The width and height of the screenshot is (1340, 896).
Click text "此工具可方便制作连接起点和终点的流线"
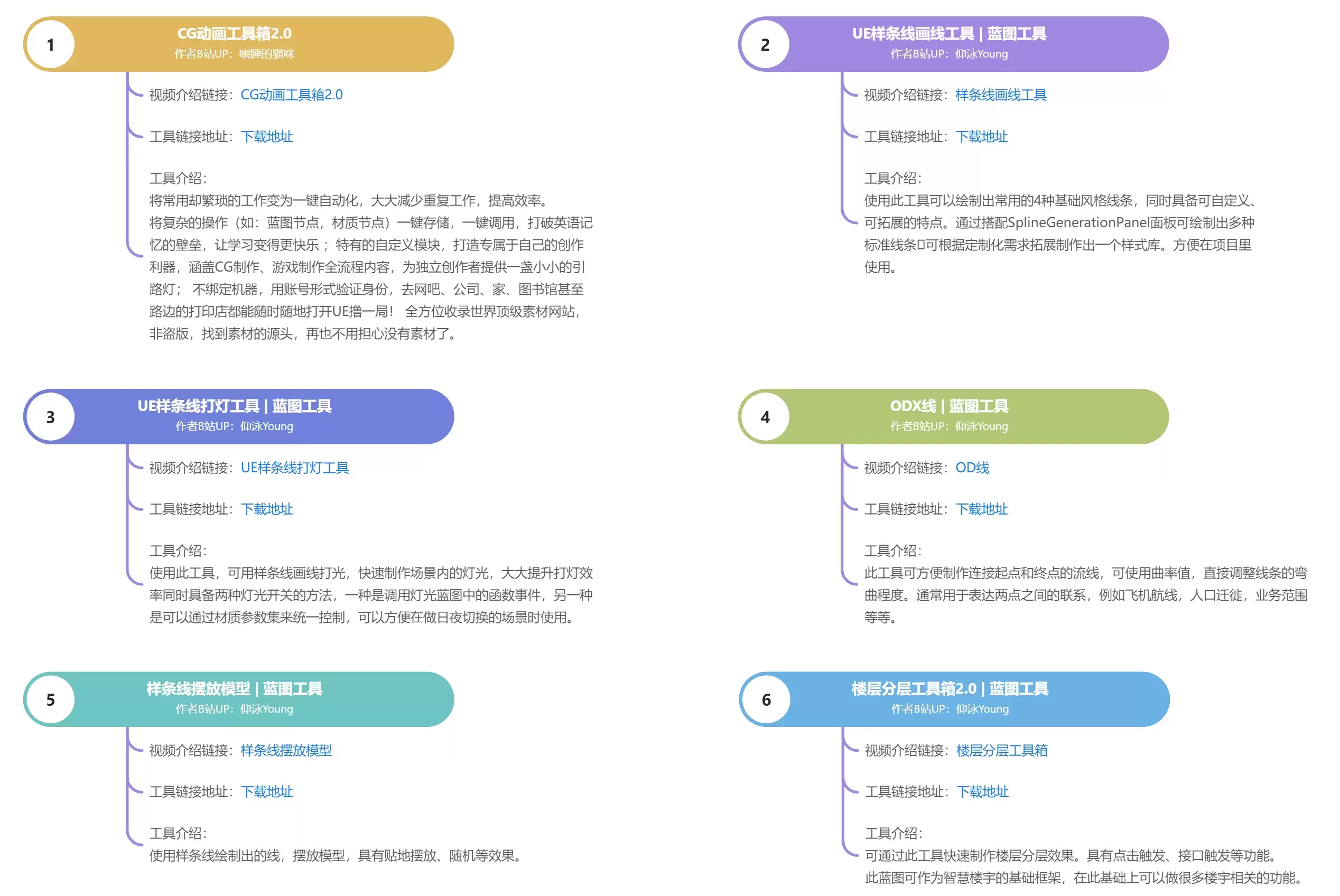(x=981, y=573)
